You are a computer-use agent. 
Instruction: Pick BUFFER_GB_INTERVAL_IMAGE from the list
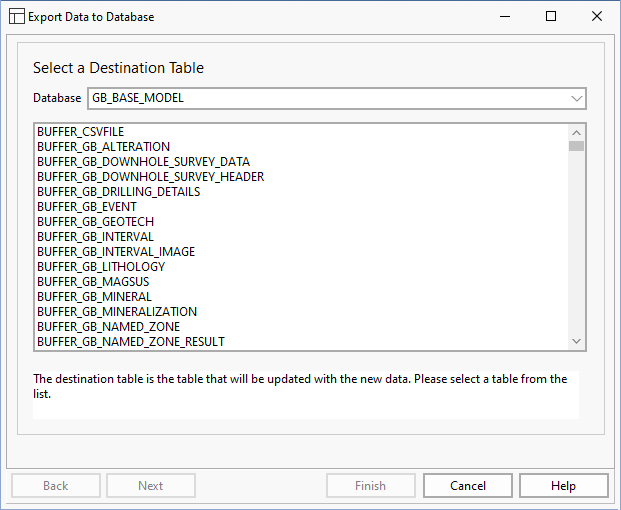(x=116, y=252)
